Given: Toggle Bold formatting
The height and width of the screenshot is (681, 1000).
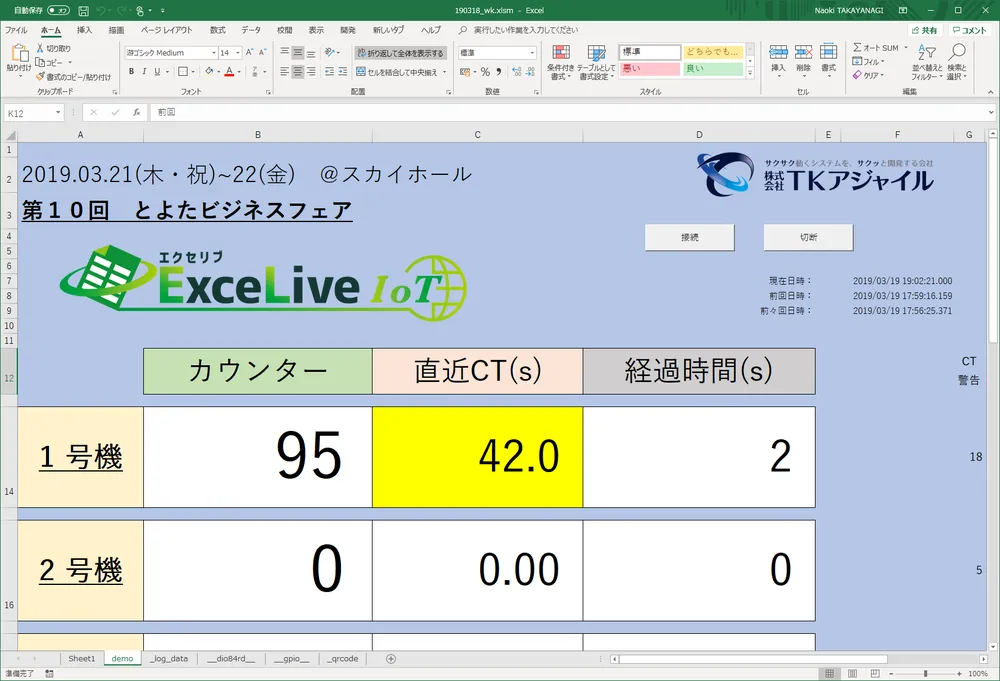Looking at the screenshot, I should point(131,71).
